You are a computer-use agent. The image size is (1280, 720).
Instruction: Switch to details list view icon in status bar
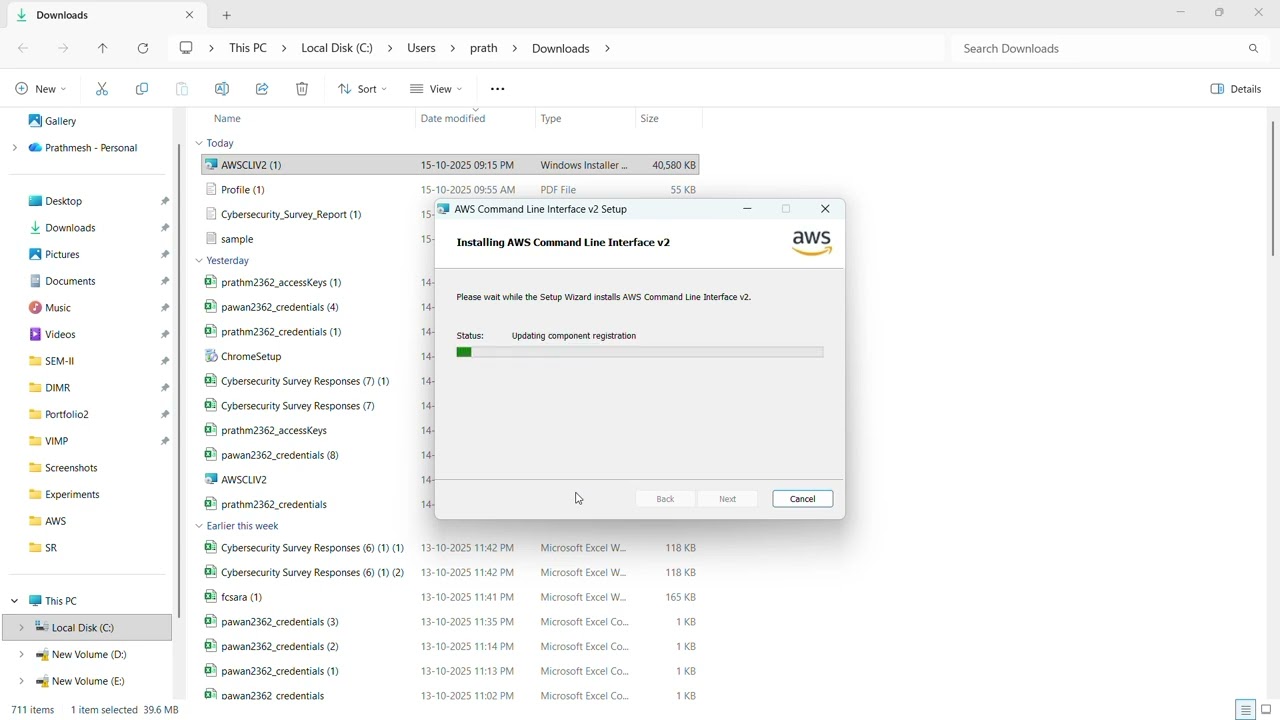(x=1245, y=710)
